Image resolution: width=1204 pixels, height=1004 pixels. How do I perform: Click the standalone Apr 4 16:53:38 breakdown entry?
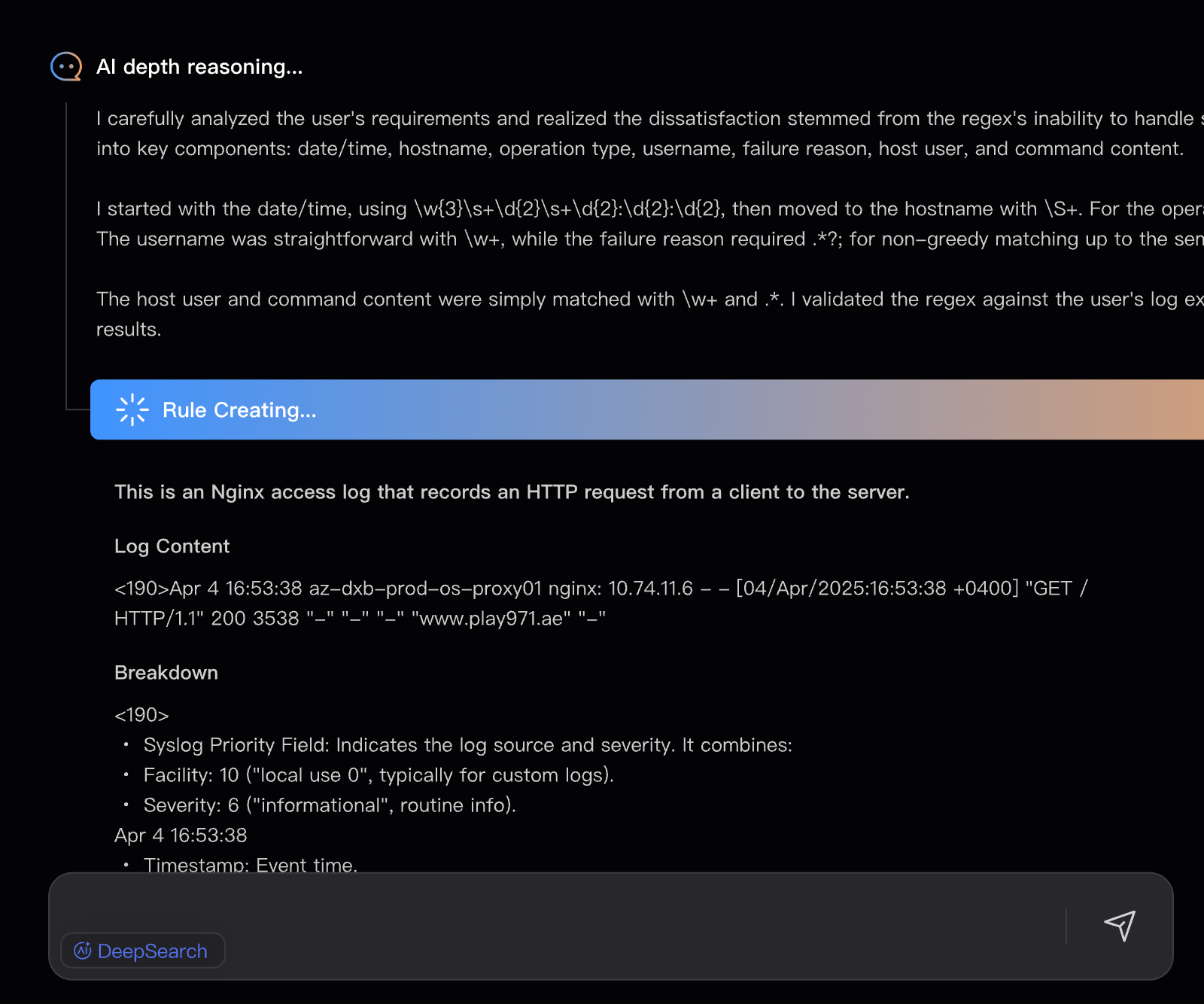tap(181, 835)
